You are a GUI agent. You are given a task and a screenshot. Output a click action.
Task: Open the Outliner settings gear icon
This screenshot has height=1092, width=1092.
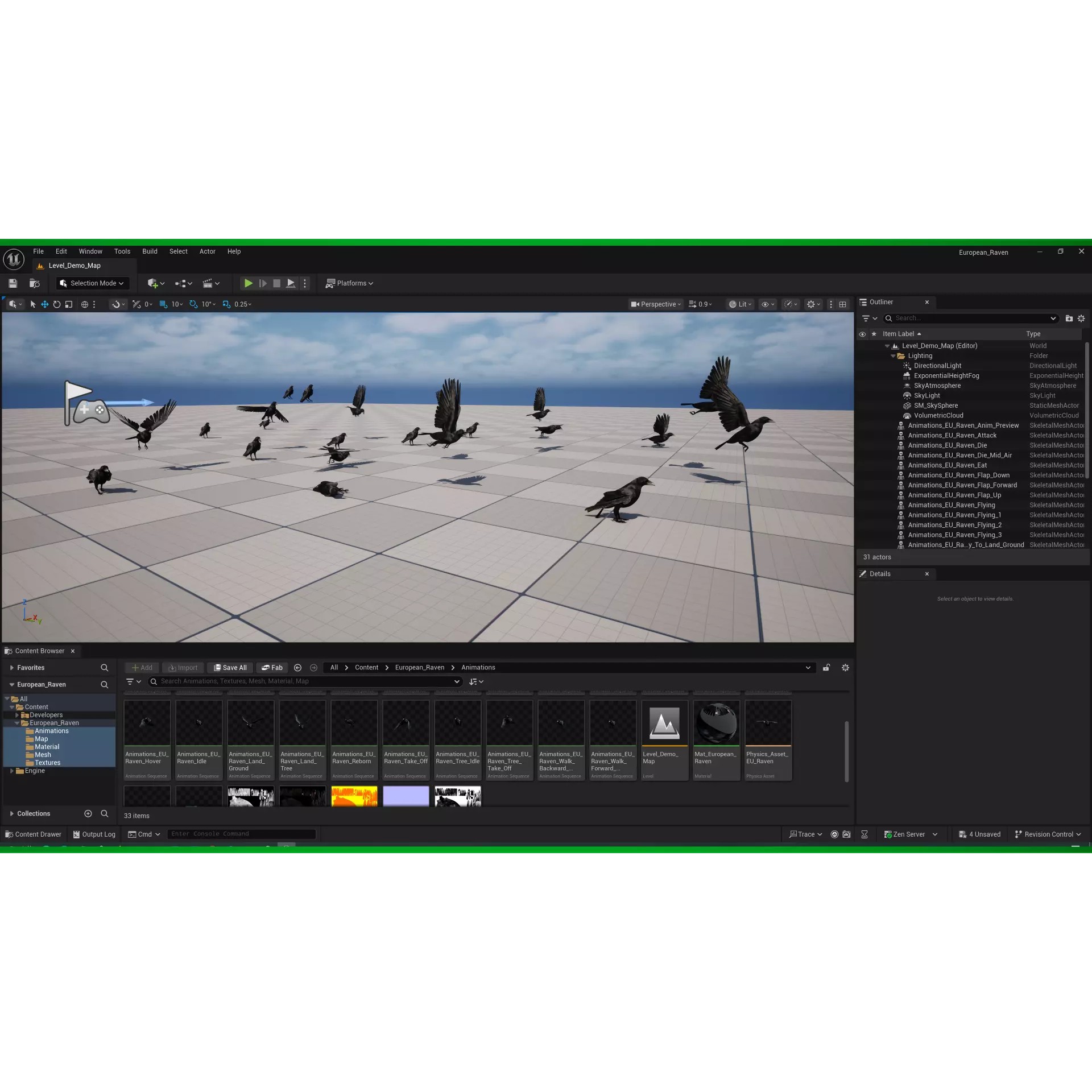coord(1081,318)
